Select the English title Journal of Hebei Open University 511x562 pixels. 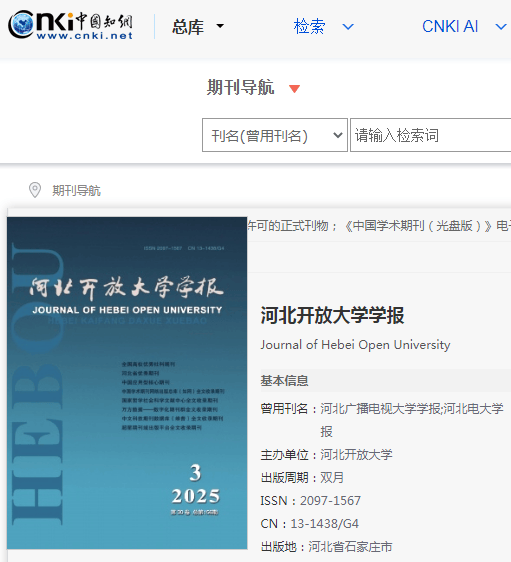tap(355, 345)
